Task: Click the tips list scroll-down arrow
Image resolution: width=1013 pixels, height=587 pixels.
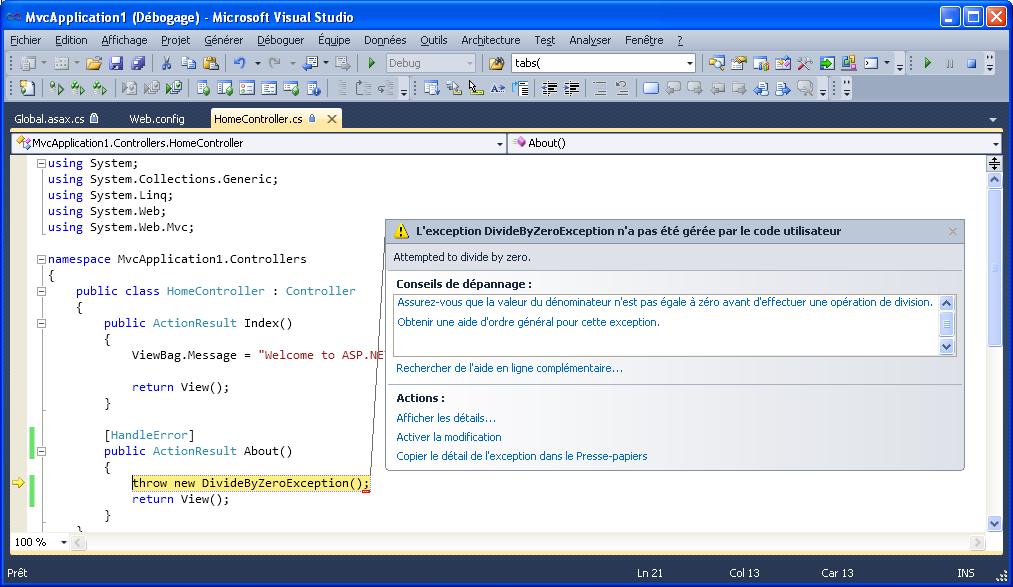Action: click(x=946, y=347)
